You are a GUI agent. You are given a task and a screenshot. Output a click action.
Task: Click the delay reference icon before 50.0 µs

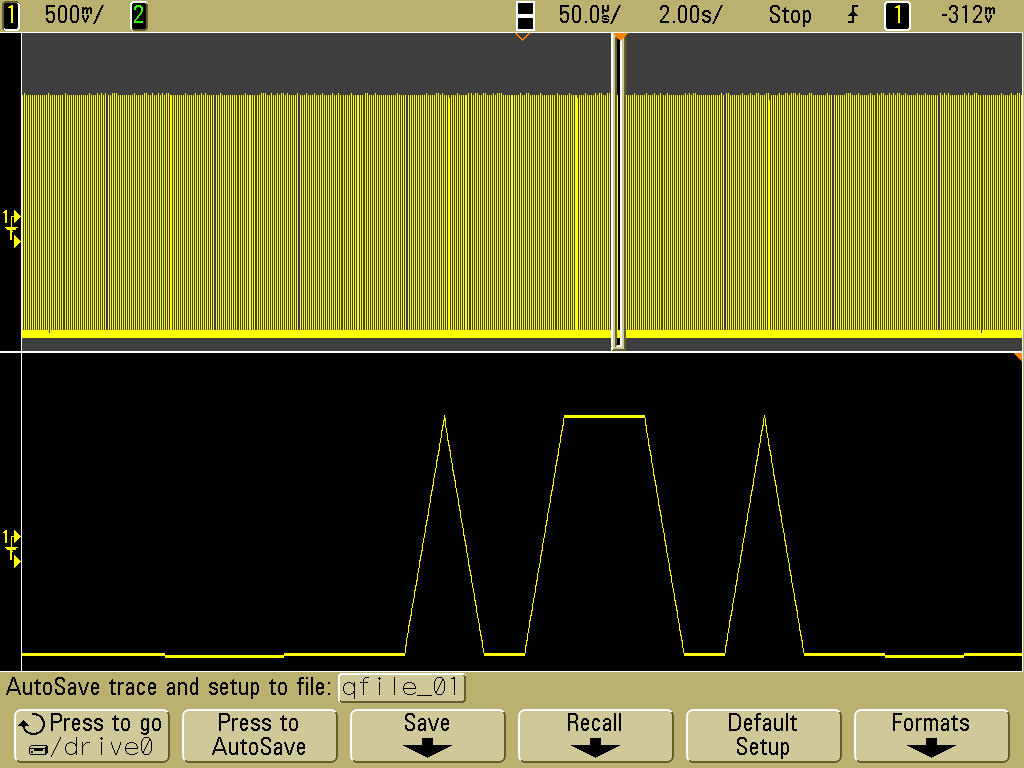(525, 15)
